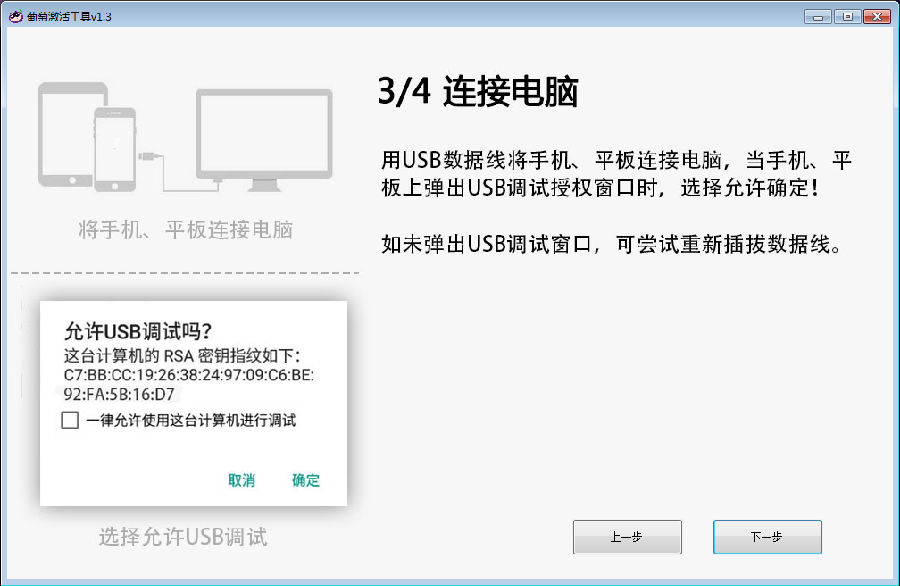Click the 将手机、平板连接电脑 caption
The image size is (900, 586).
click(185, 230)
